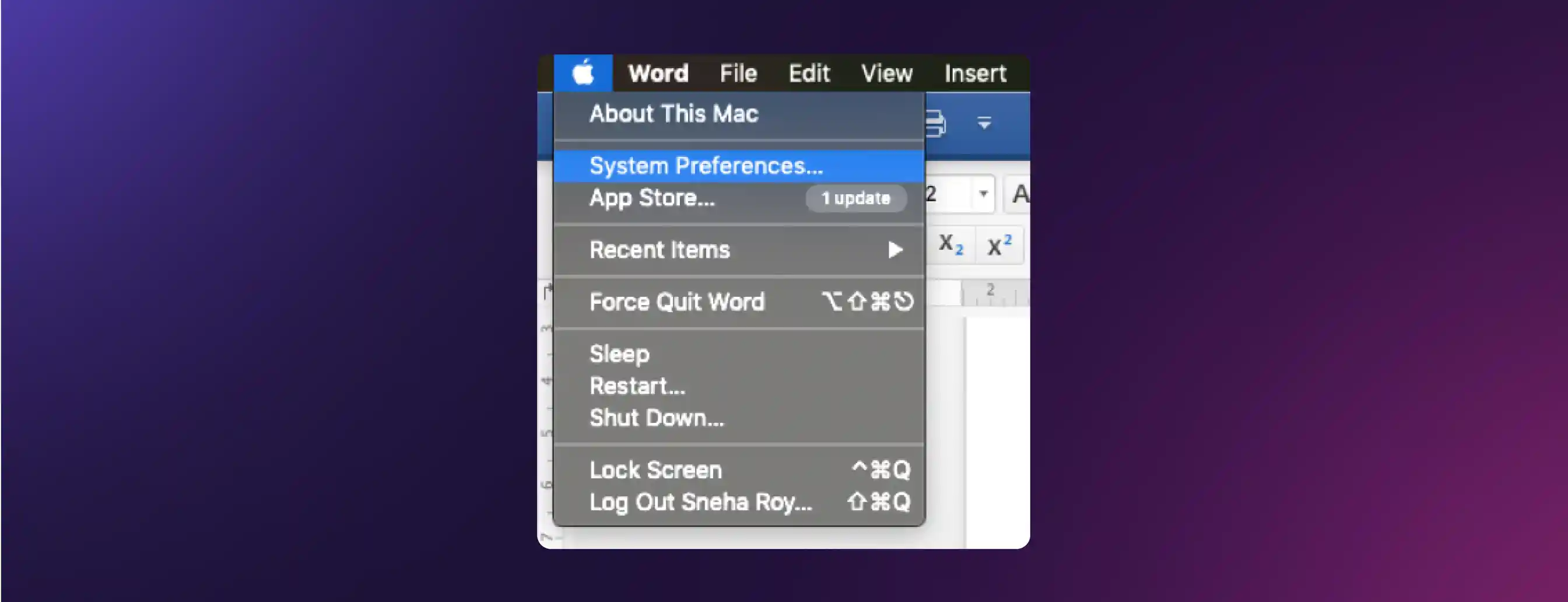Expand the Recent Items submenu

point(739,250)
